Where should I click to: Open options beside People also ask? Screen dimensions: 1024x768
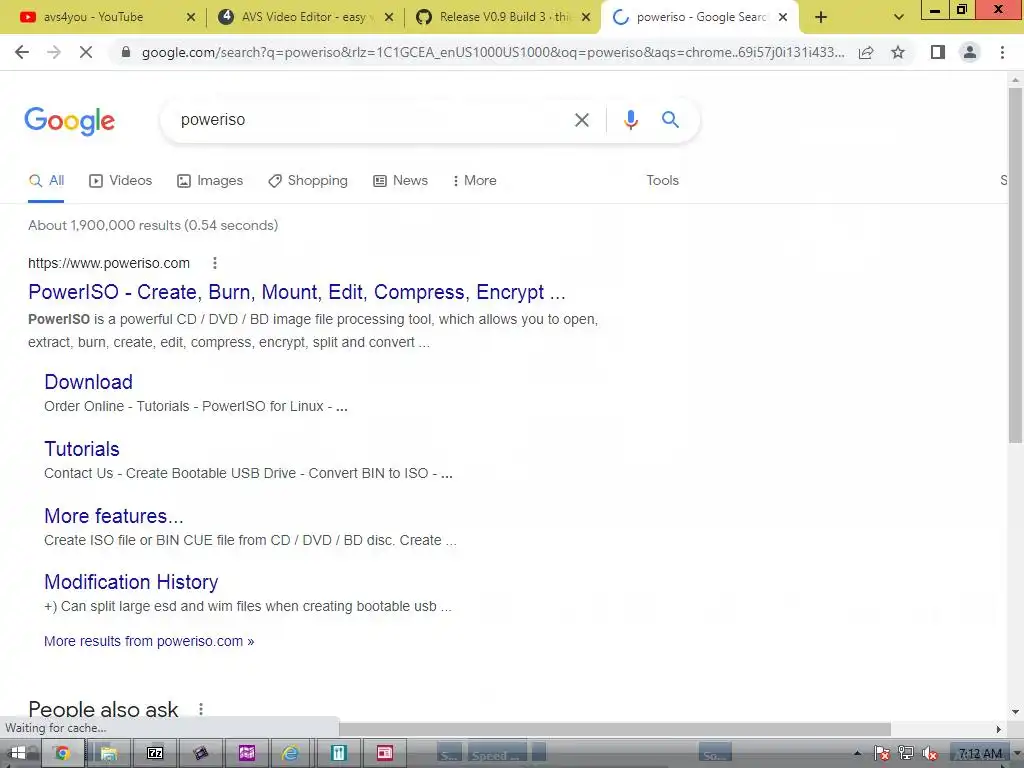[201, 709]
